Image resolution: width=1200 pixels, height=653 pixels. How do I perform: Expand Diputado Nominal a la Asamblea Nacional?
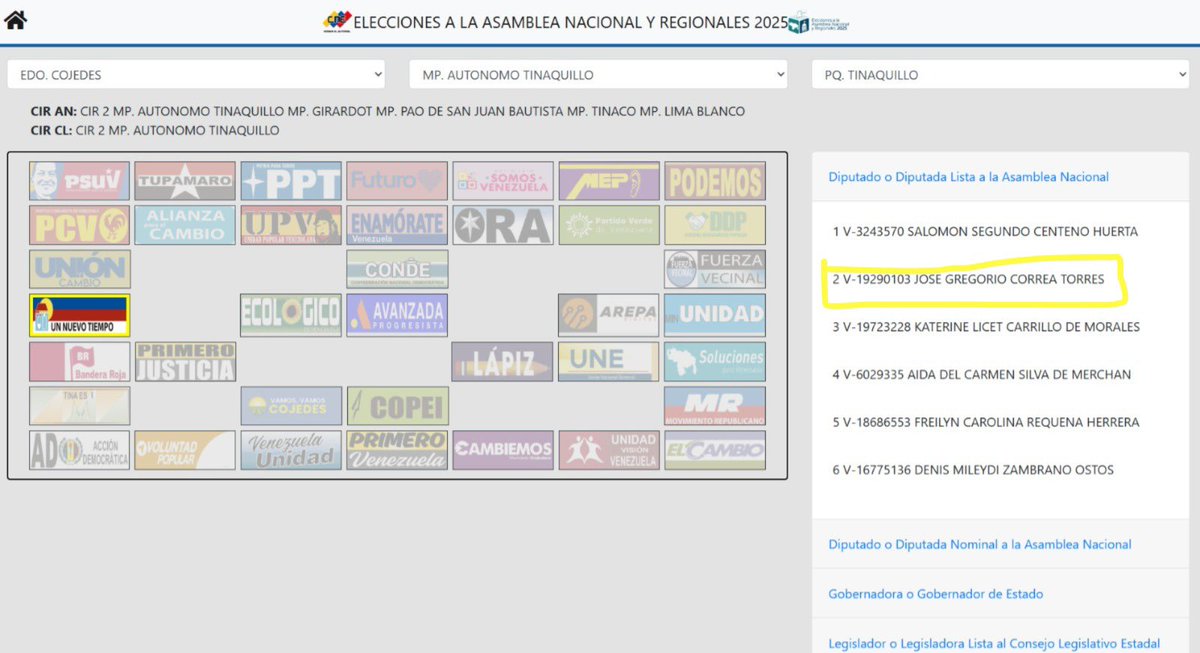click(x=980, y=545)
